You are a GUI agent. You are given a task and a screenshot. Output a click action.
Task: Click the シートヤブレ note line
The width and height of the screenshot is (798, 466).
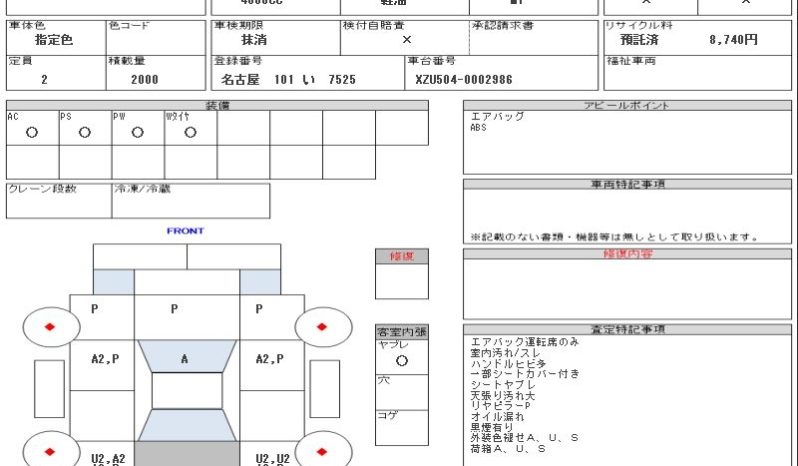[x=503, y=385]
